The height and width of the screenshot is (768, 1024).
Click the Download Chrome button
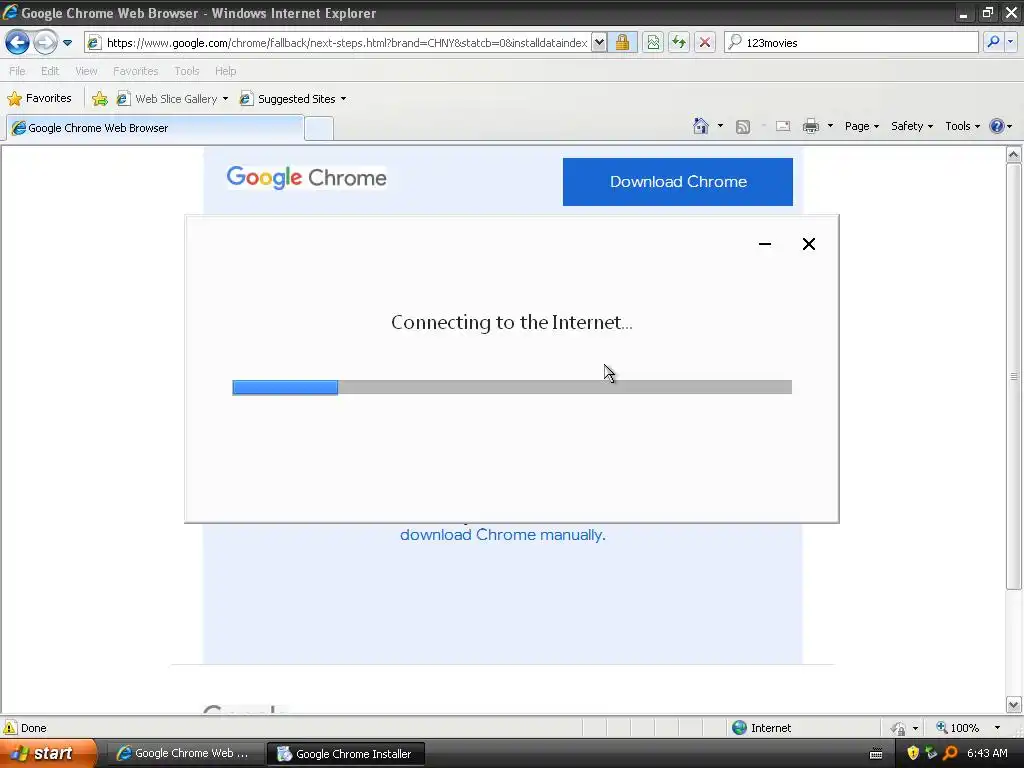pyautogui.click(x=678, y=182)
